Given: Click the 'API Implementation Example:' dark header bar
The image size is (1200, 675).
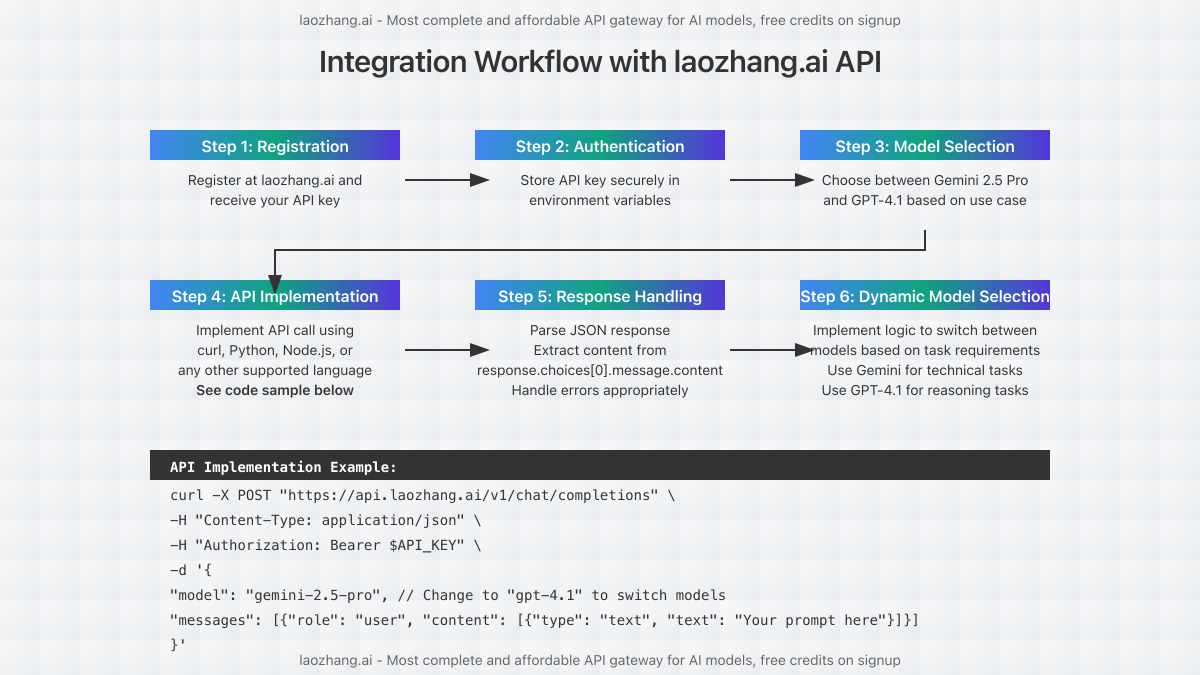Looking at the screenshot, I should [600, 465].
